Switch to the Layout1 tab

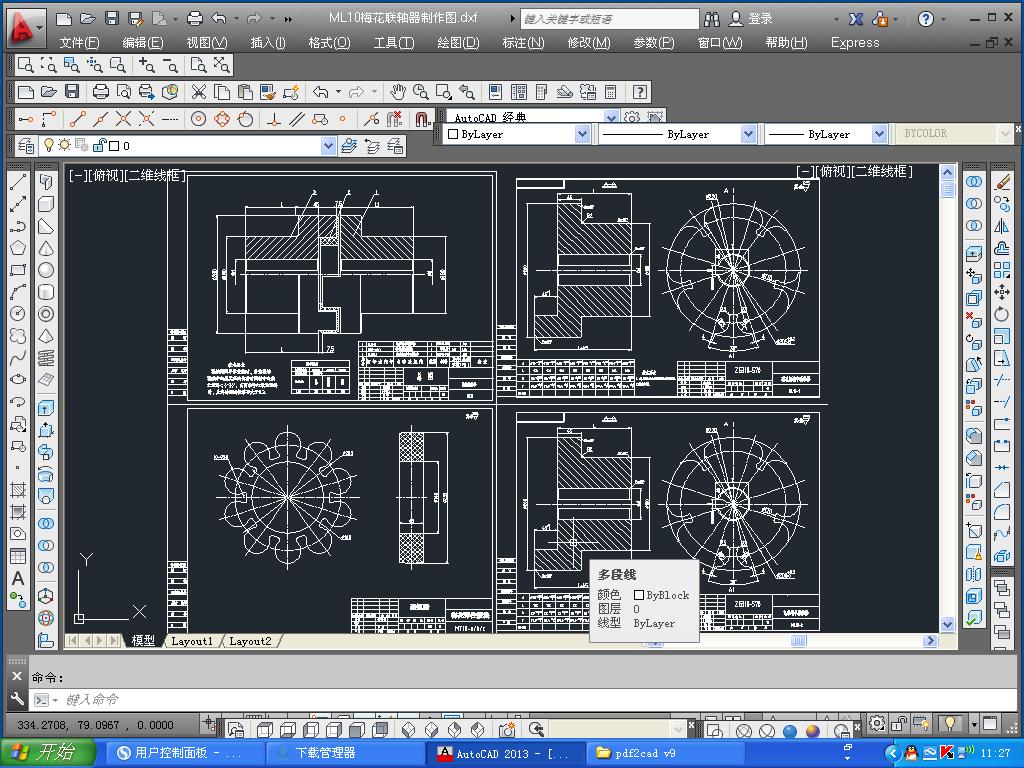[192, 641]
